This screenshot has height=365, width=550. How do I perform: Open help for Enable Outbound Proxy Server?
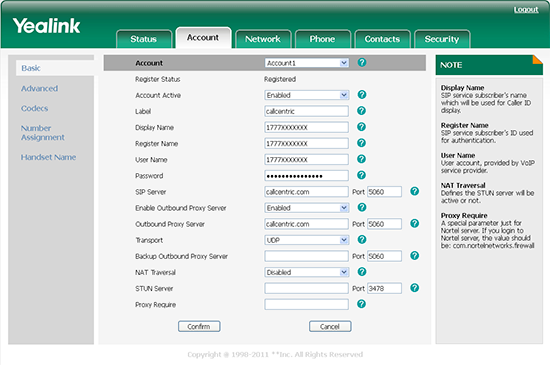(362, 208)
